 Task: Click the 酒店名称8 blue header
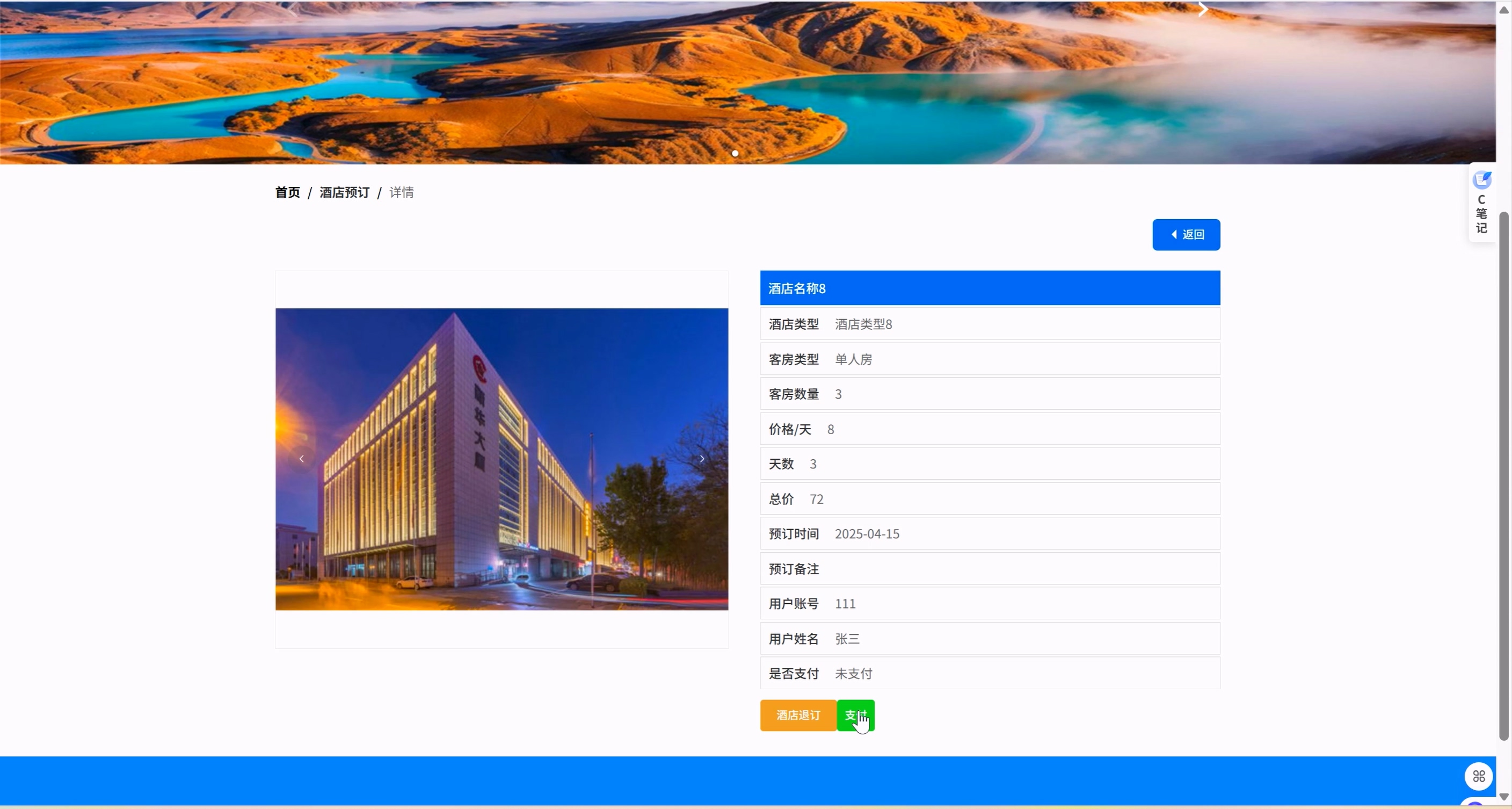click(x=990, y=288)
